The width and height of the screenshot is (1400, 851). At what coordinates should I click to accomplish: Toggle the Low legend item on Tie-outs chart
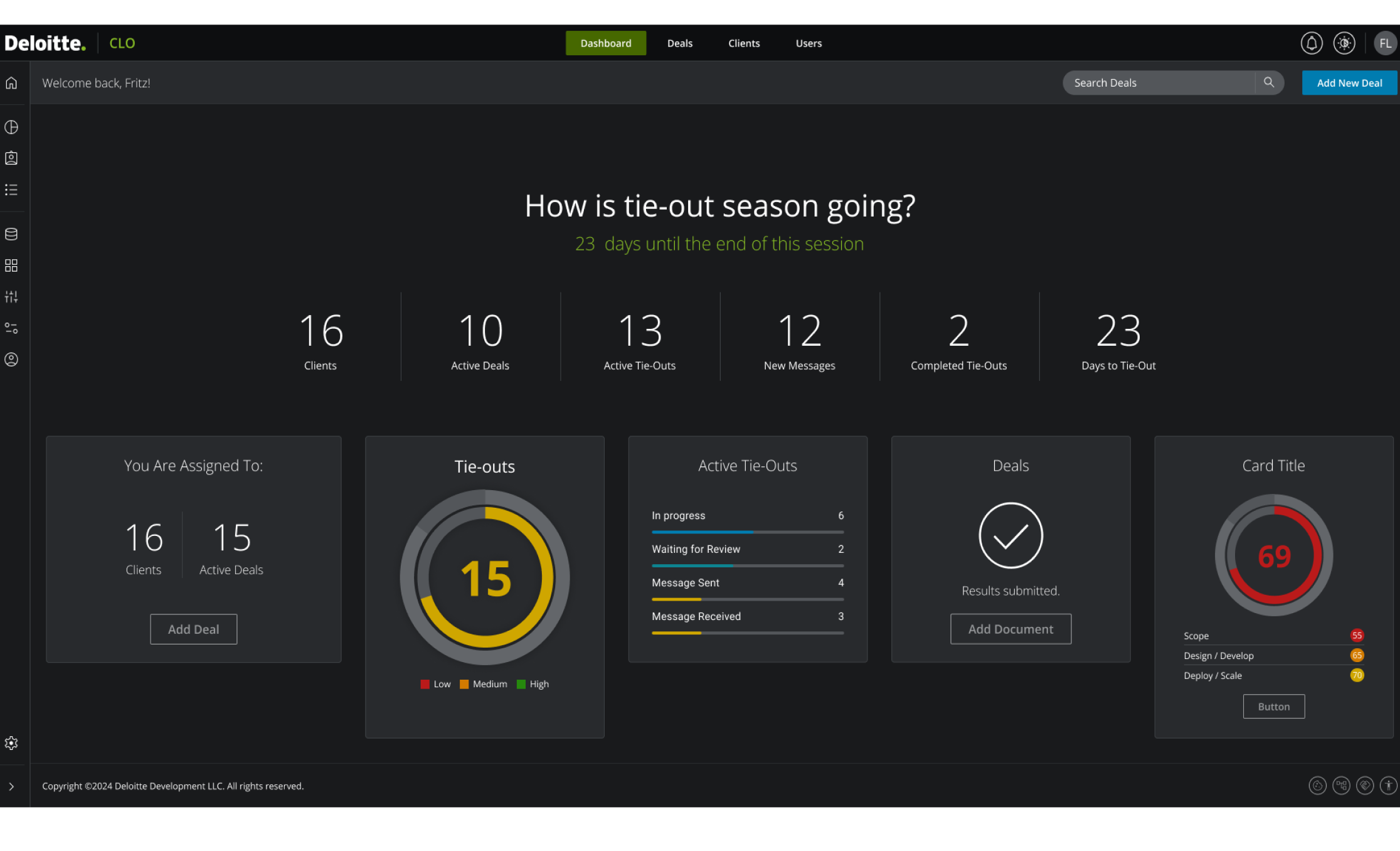(x=435, y=684)
